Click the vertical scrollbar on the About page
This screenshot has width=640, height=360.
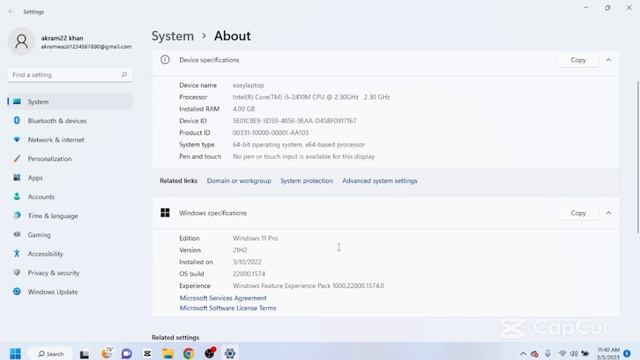(x=638, y=157)
